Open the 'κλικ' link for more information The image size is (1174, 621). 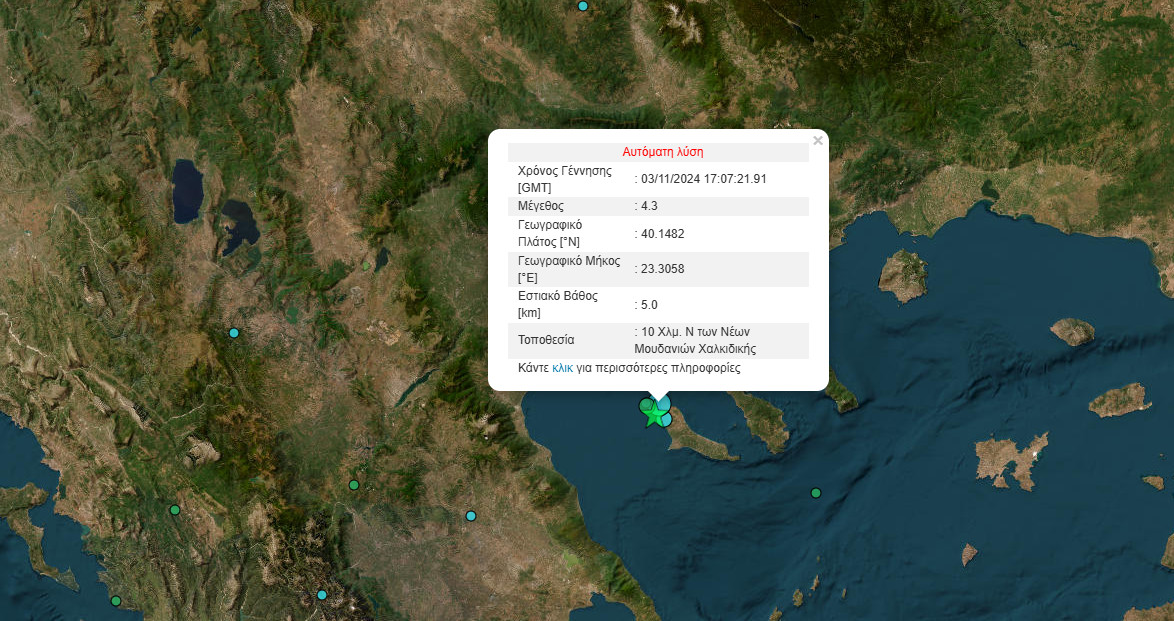[x=562, y=368]
